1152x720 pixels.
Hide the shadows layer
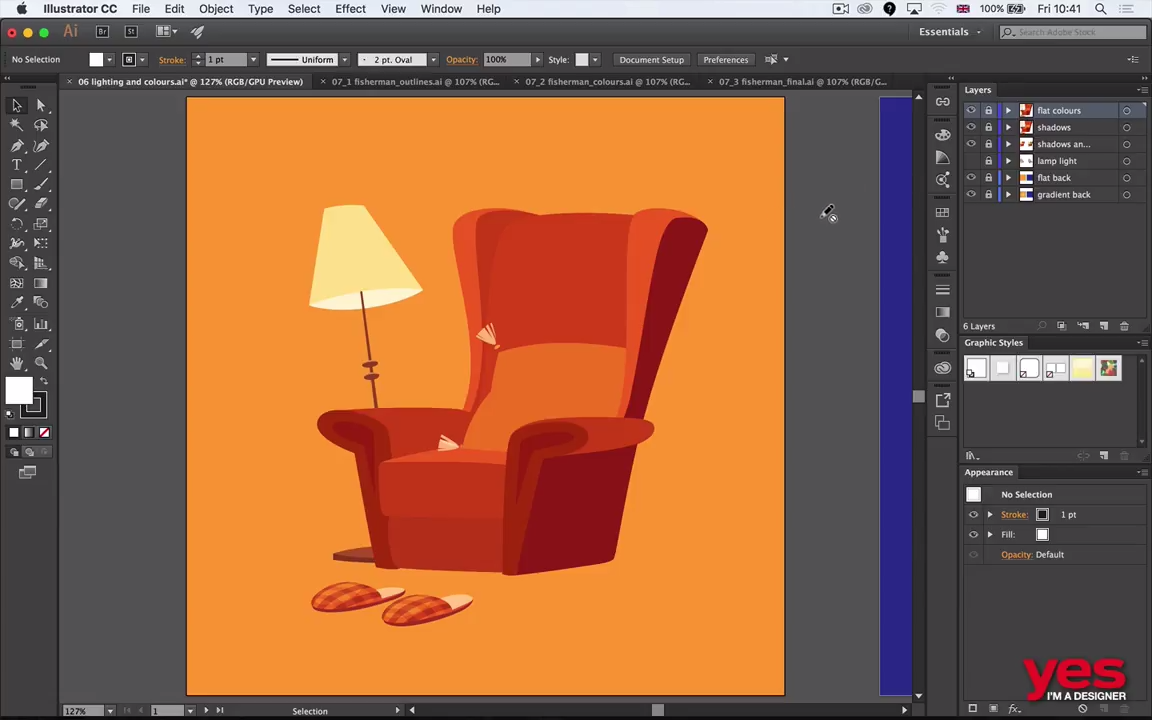coord(971,127)
